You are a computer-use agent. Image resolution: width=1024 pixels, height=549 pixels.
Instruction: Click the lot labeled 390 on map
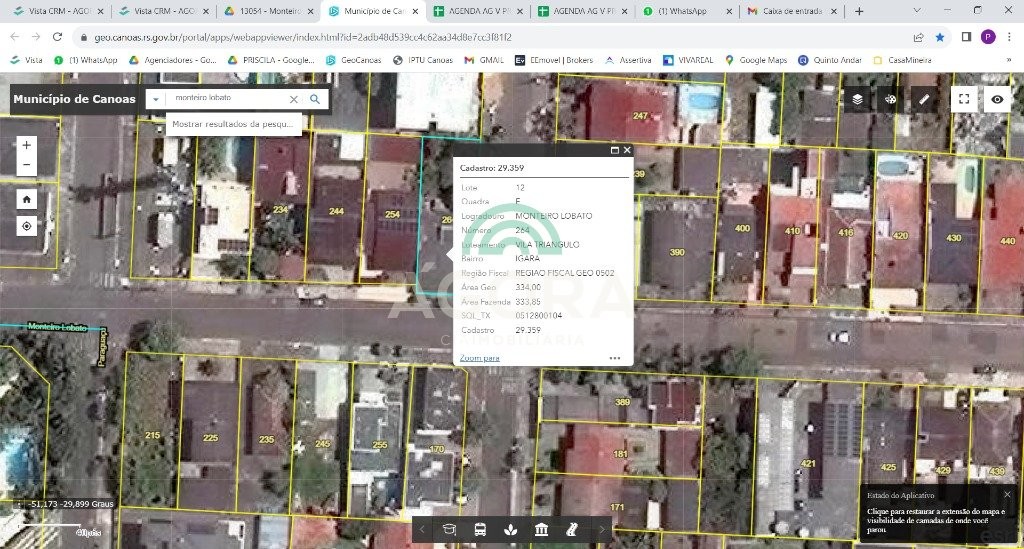(677, 252)
